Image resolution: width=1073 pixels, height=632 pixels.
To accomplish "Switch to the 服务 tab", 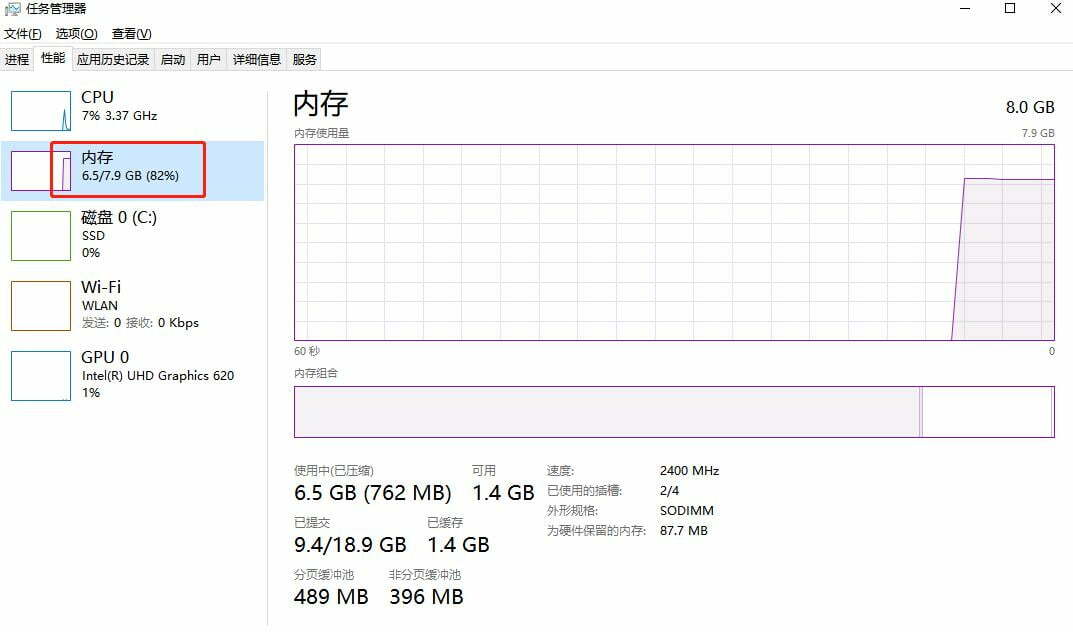I will (x=305, y=60).
